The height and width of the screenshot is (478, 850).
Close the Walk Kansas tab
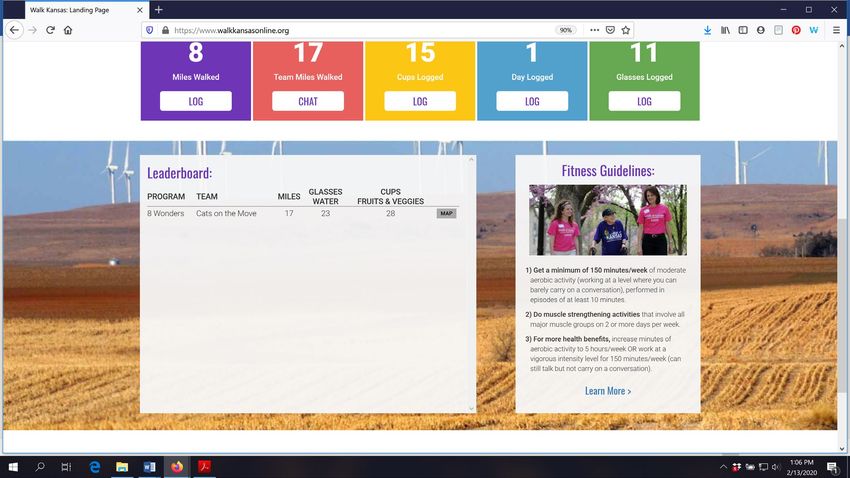tap(140, 10)
